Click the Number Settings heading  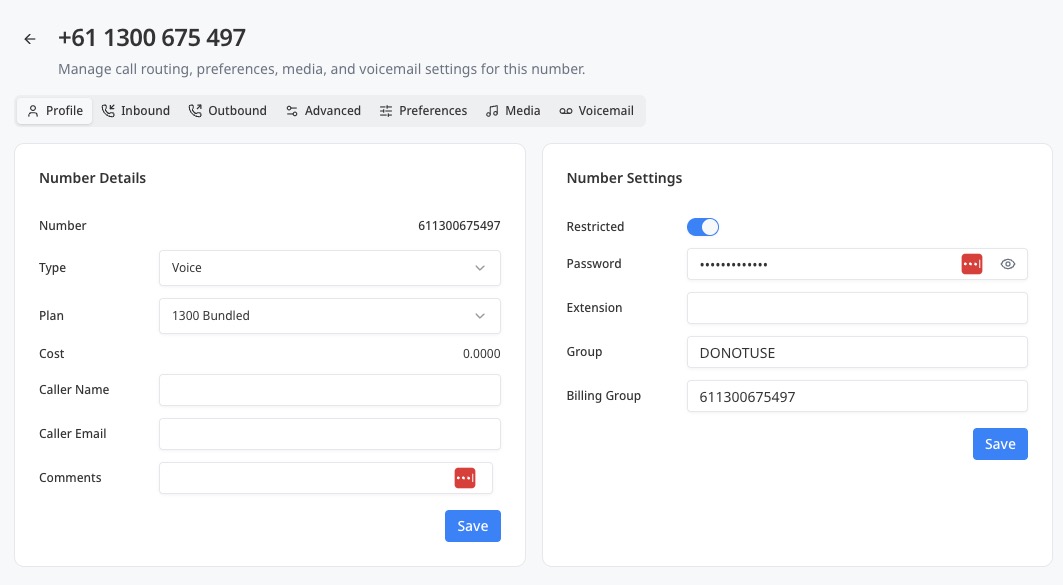tap(624, 178)
